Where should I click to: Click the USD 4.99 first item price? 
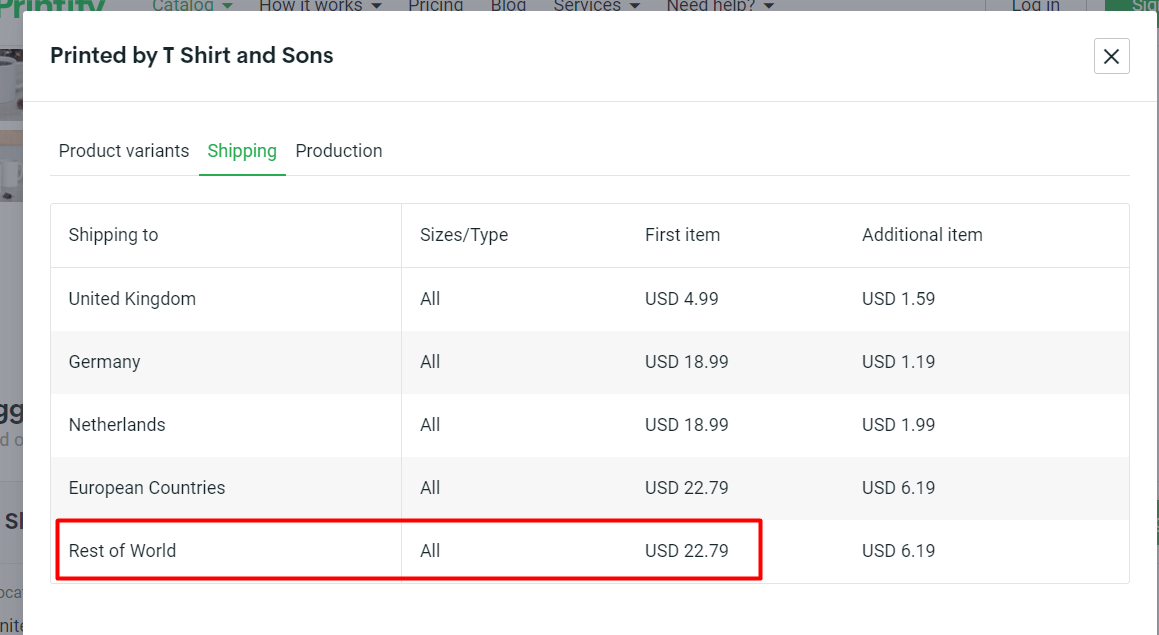click(682, 298)
